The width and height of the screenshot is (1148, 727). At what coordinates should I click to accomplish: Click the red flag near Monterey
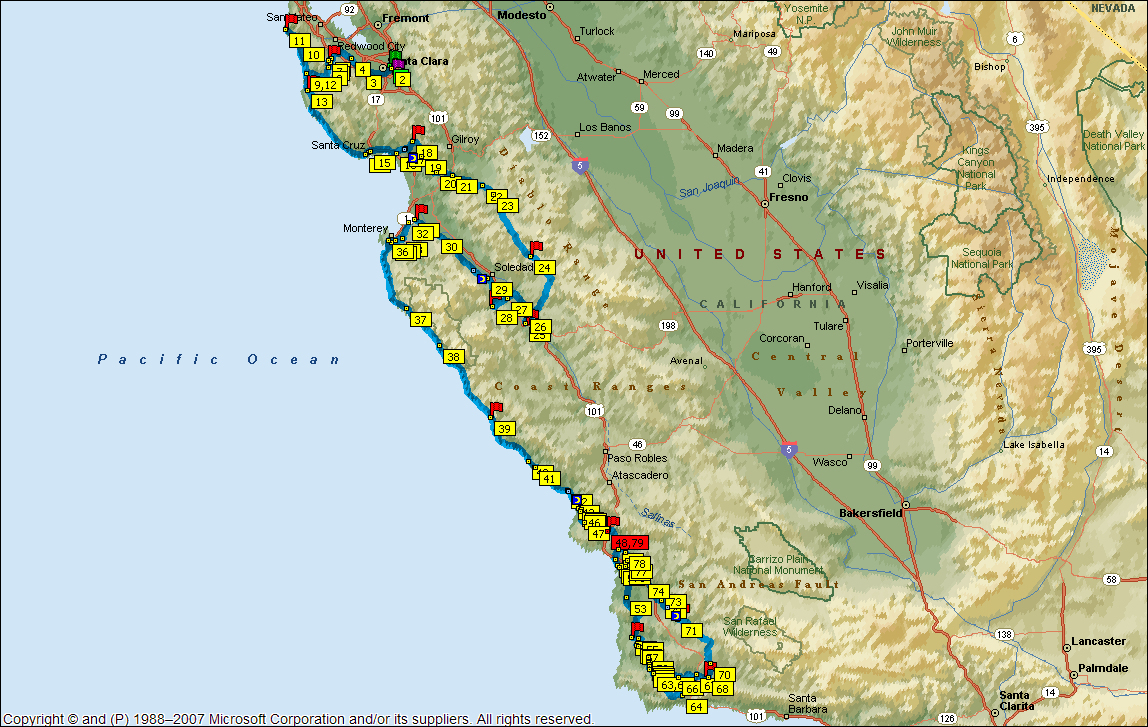(421, 211)
